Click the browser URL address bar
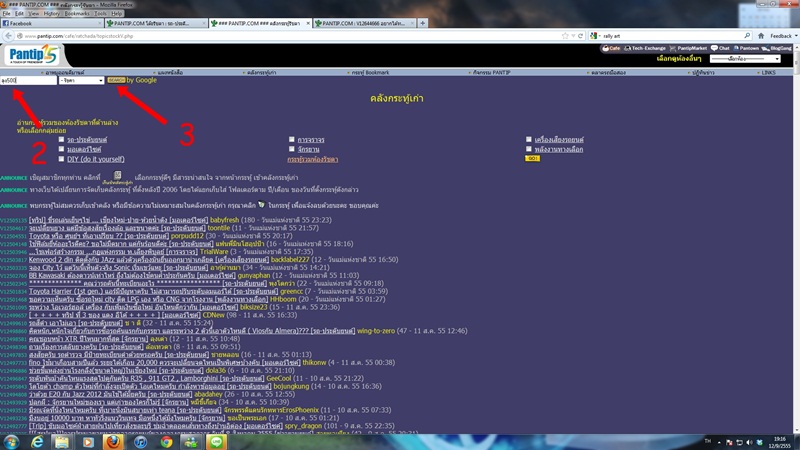 point(288,36)
